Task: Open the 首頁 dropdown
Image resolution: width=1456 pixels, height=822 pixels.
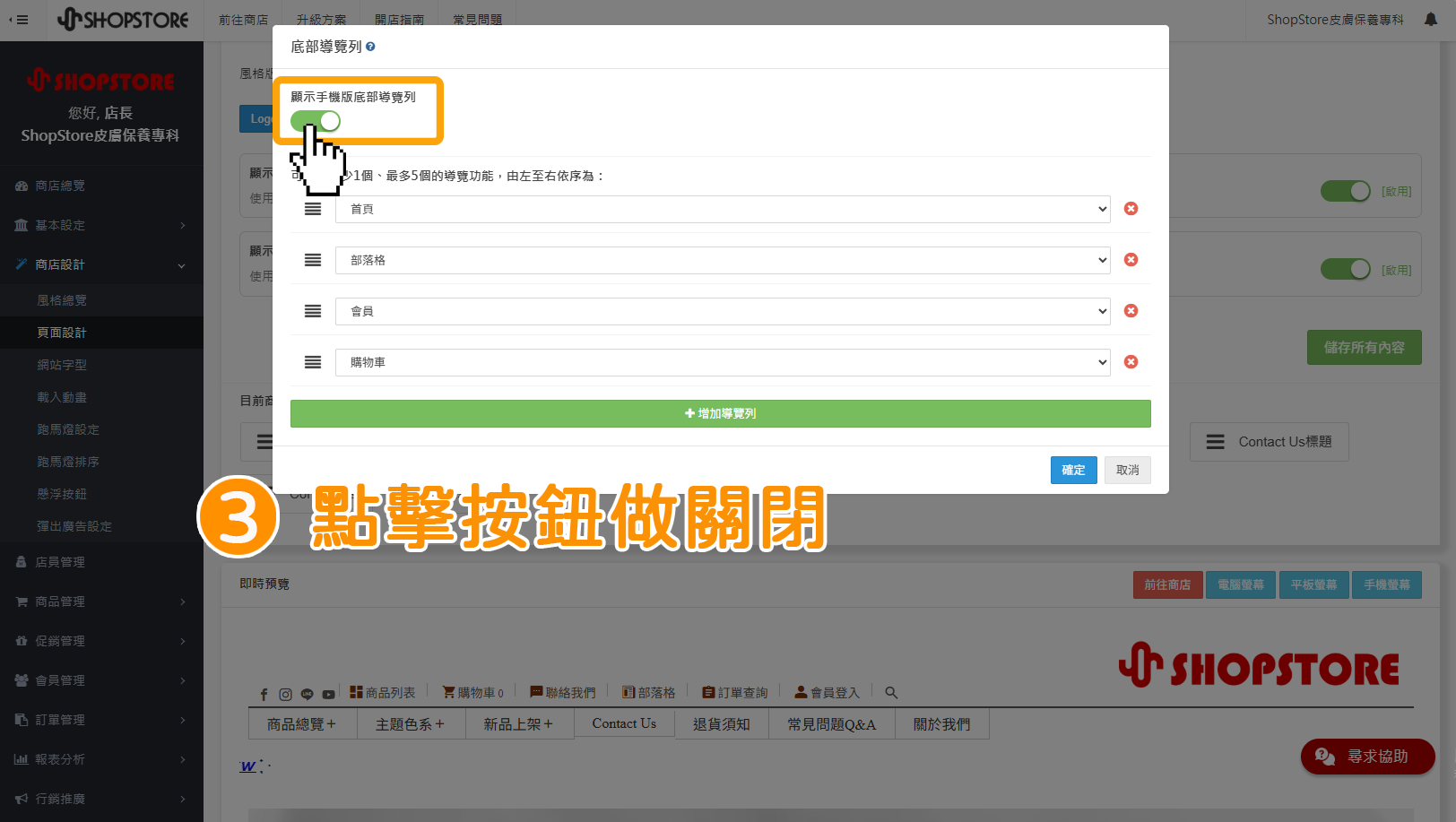Action: 723,209
